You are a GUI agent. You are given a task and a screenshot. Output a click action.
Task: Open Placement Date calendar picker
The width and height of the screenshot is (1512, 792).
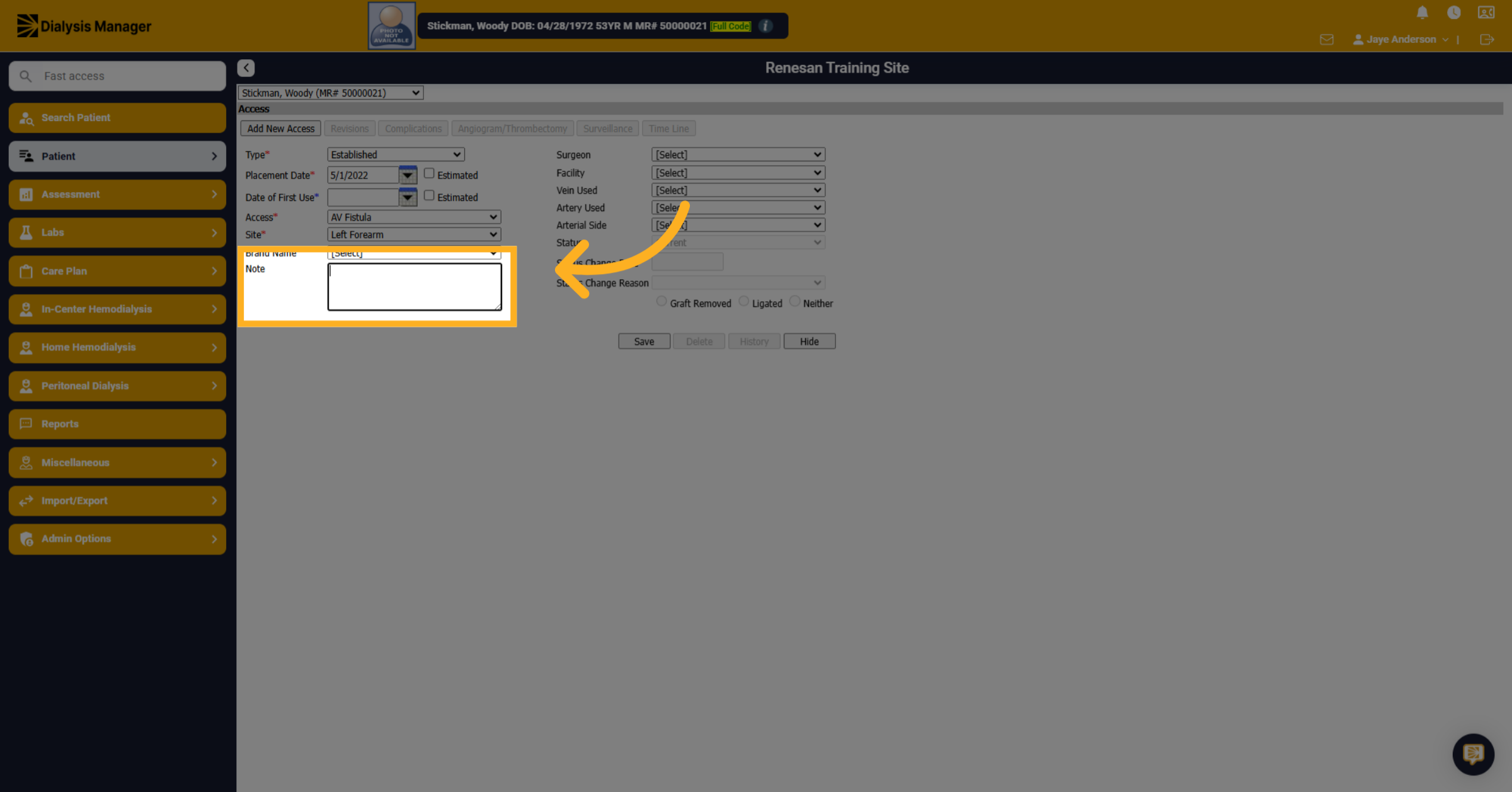tap(408, 175)
